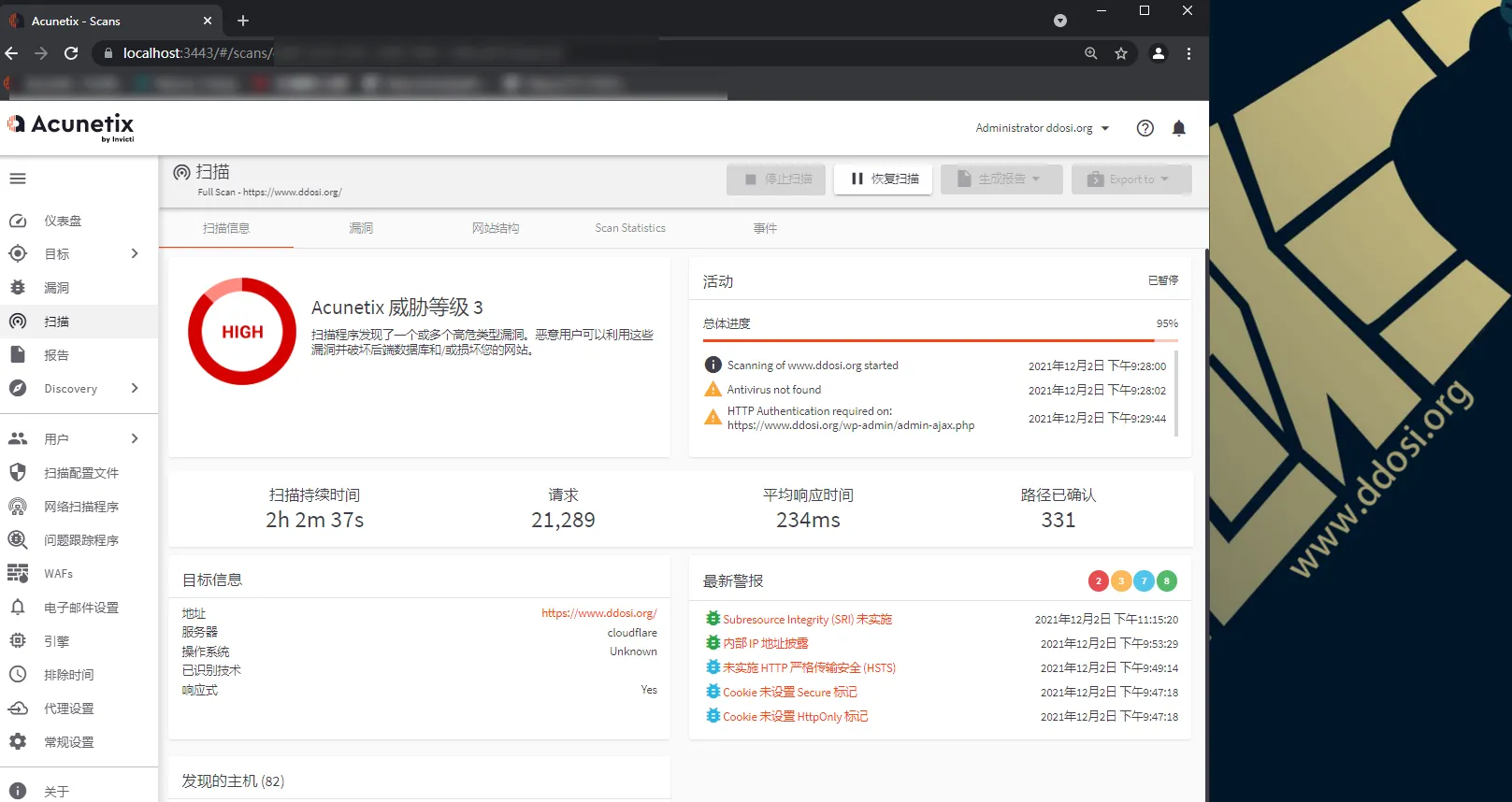1512x802 pixels.
Task: Open the 报告 reports document icon
Action: pyautogui.click(x=18, y=355)
